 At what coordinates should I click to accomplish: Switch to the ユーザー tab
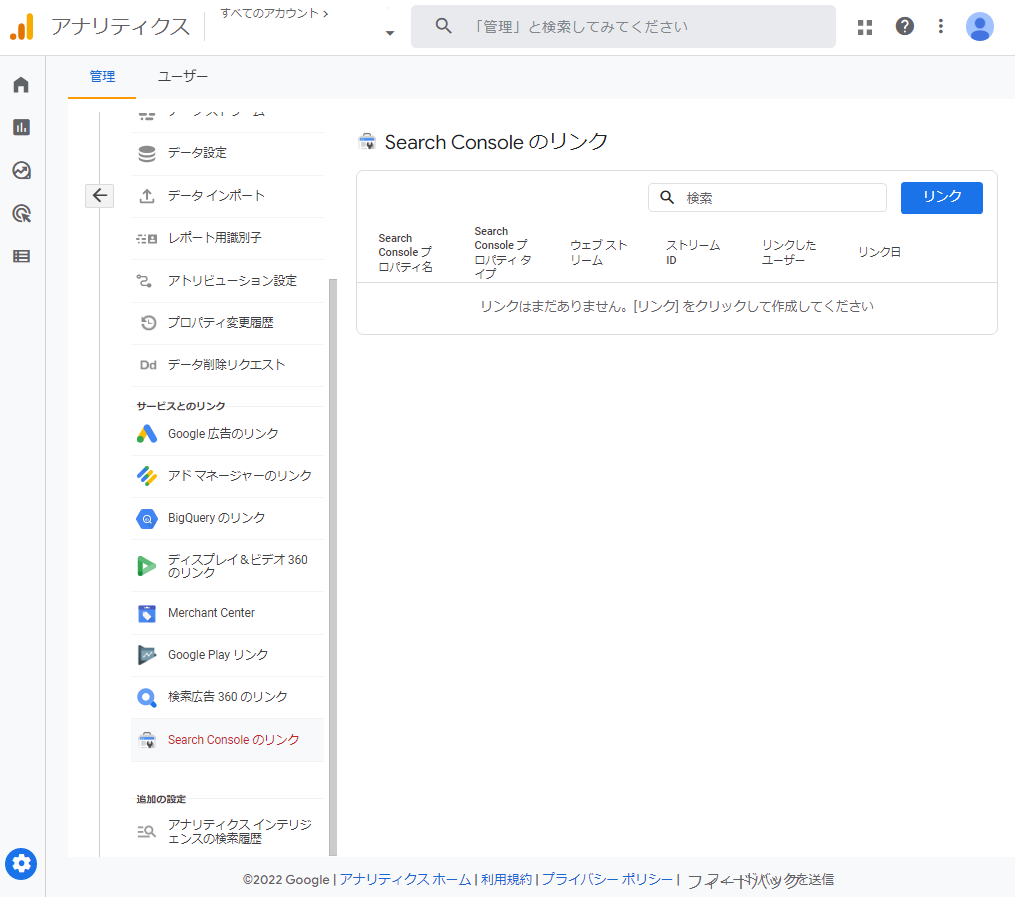[183, 77]
